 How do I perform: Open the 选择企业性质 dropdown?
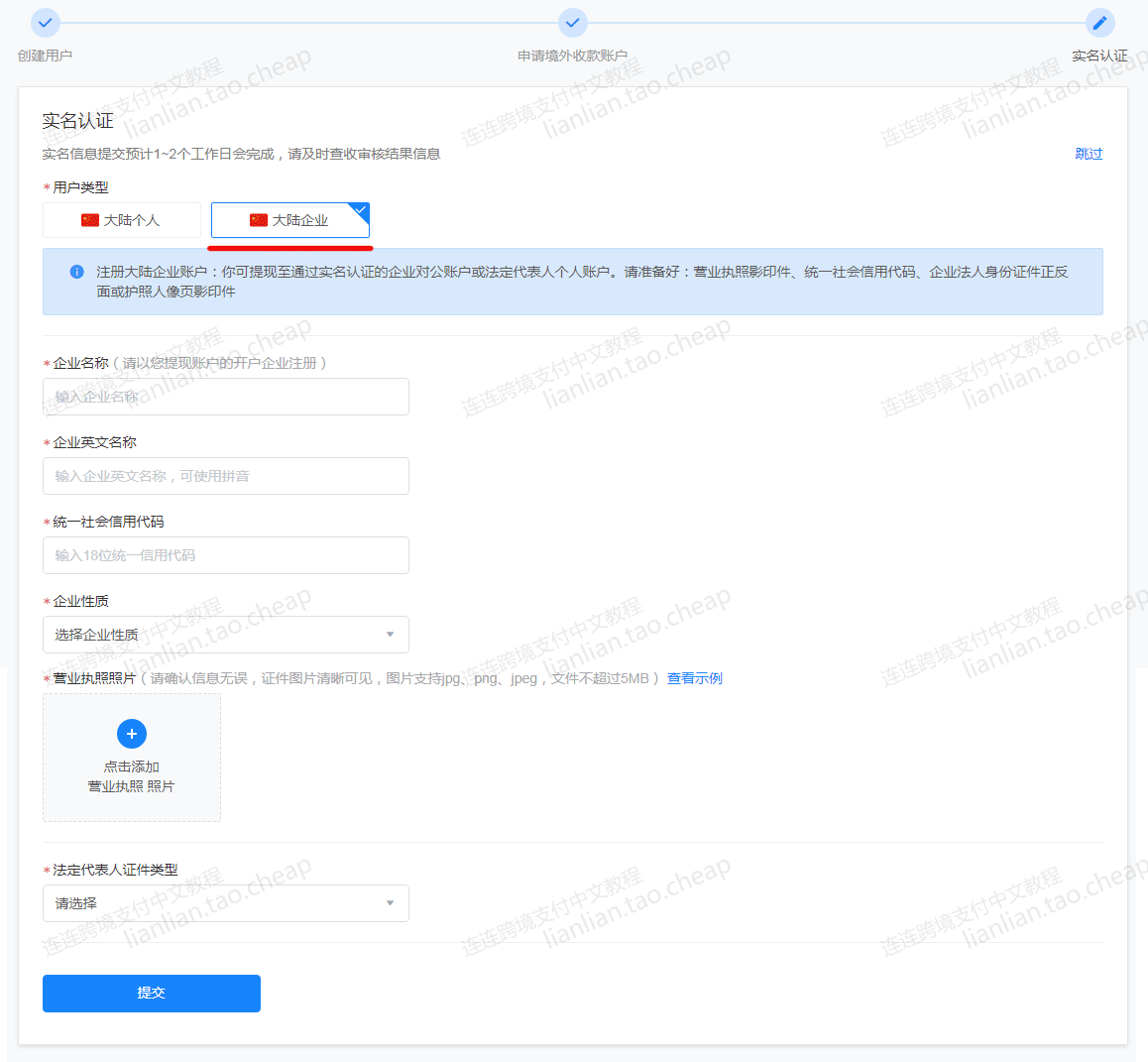225,635
